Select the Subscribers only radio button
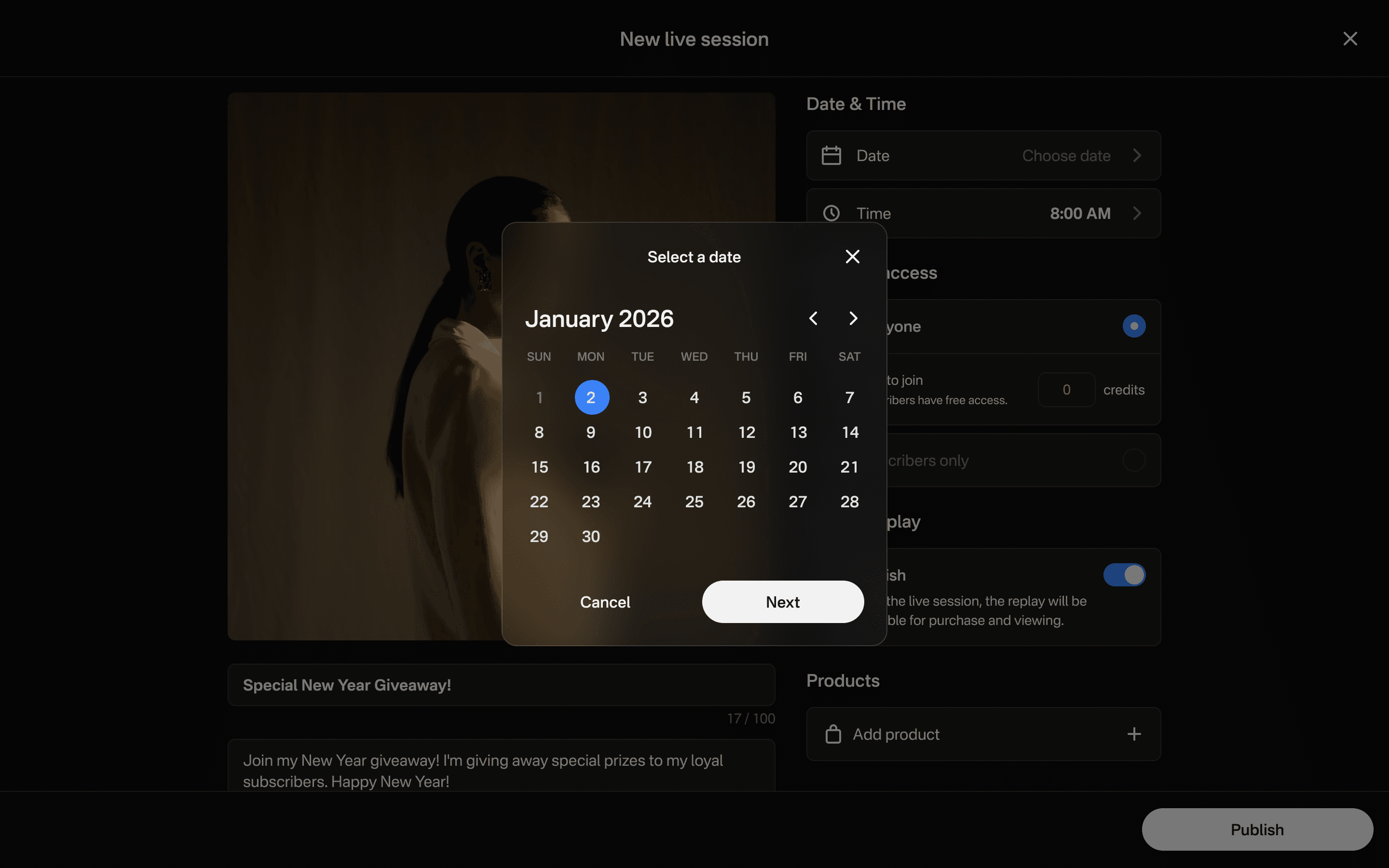The height and width of the screenshot is (868, 1389). (x=1133, y=461)
